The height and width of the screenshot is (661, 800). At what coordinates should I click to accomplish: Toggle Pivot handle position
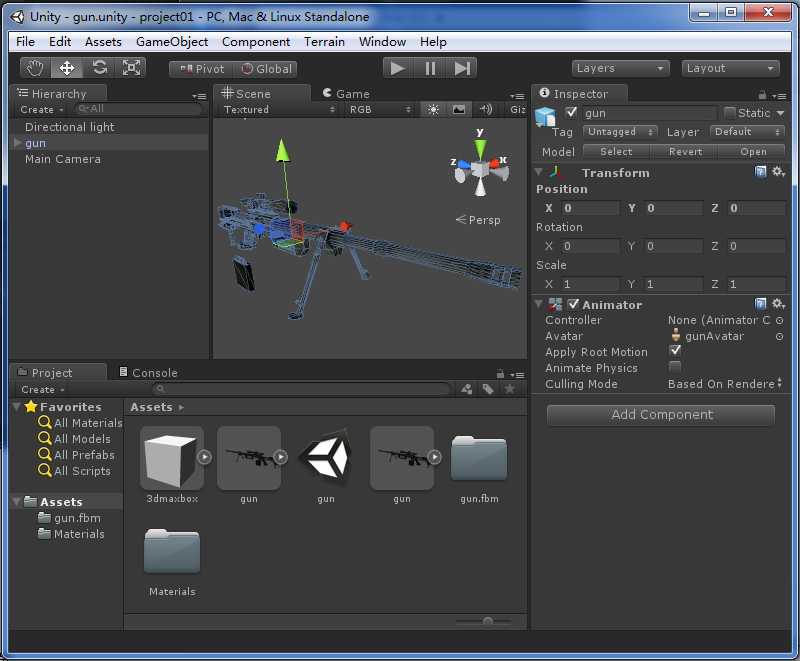point(202,69)
